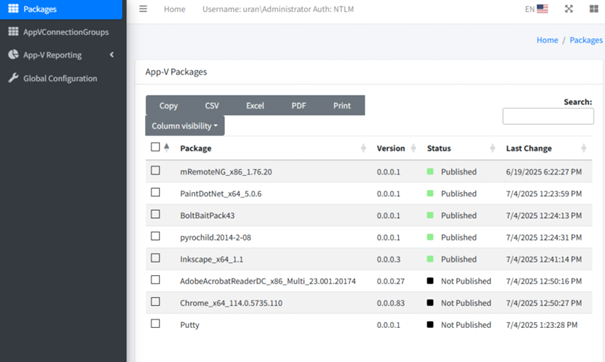Export table using the Excel button
605x362 pixels.
255,105
